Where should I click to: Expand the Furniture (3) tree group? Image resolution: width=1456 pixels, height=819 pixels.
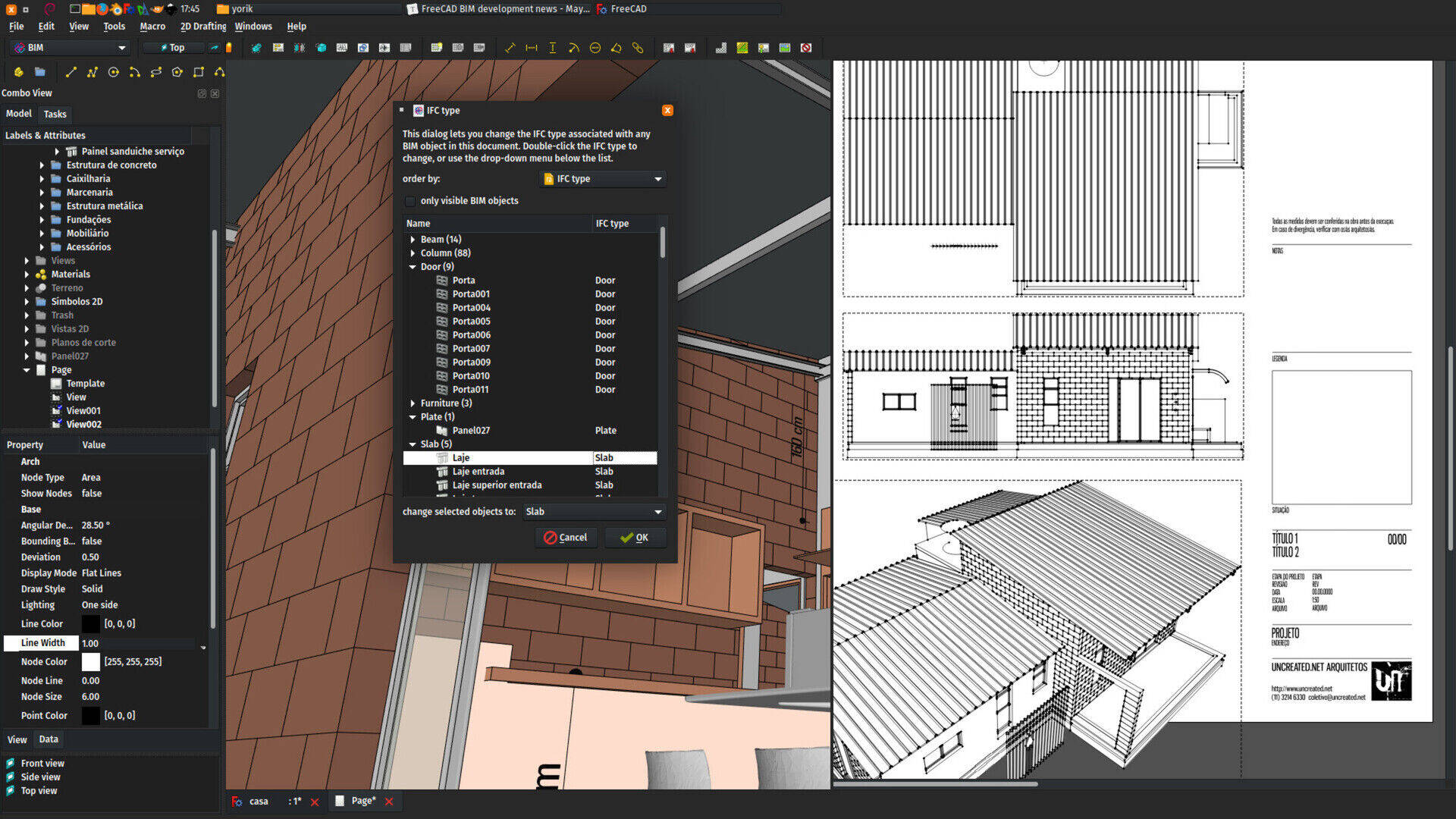pos(415,403)
